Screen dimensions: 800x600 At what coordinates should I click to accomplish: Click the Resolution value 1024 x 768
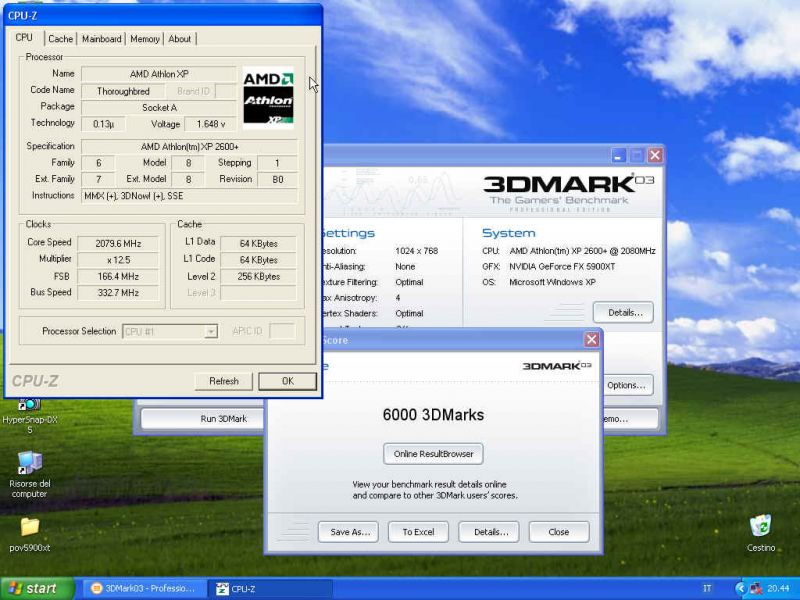[x=416, y=251]
